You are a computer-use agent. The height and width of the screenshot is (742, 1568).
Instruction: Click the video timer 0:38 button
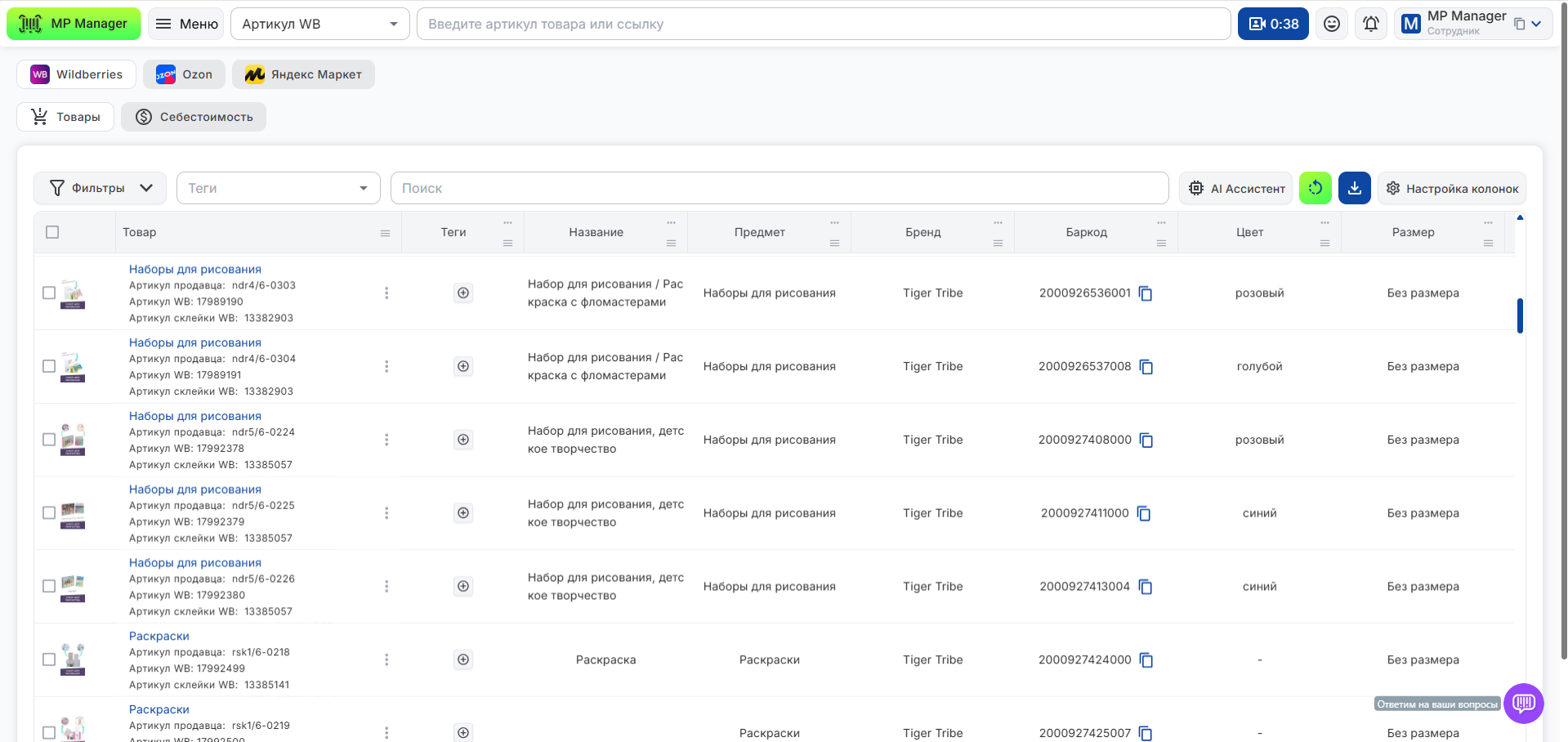pyautogui.click(x=1272, y=24)
